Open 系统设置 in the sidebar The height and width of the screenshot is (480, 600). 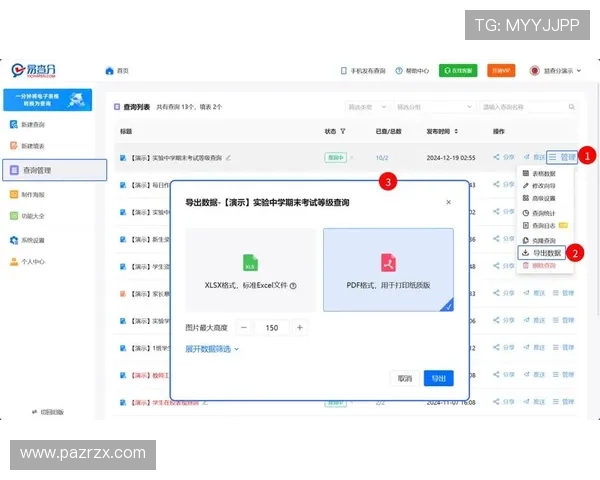point(27,240)
